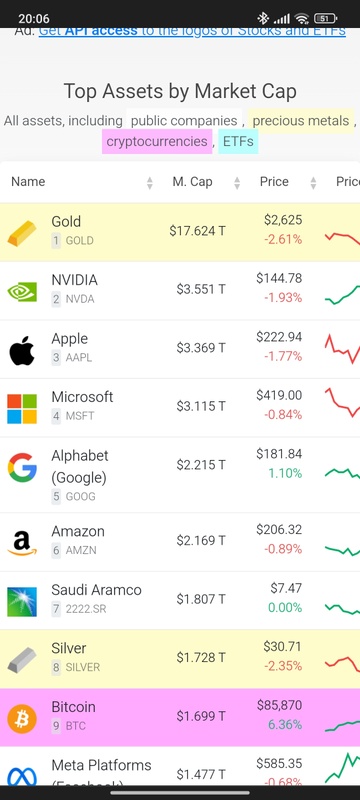Screen dimensions: 360x800
Task: Filter by precious metals tag
Action: tap(301, 121)
